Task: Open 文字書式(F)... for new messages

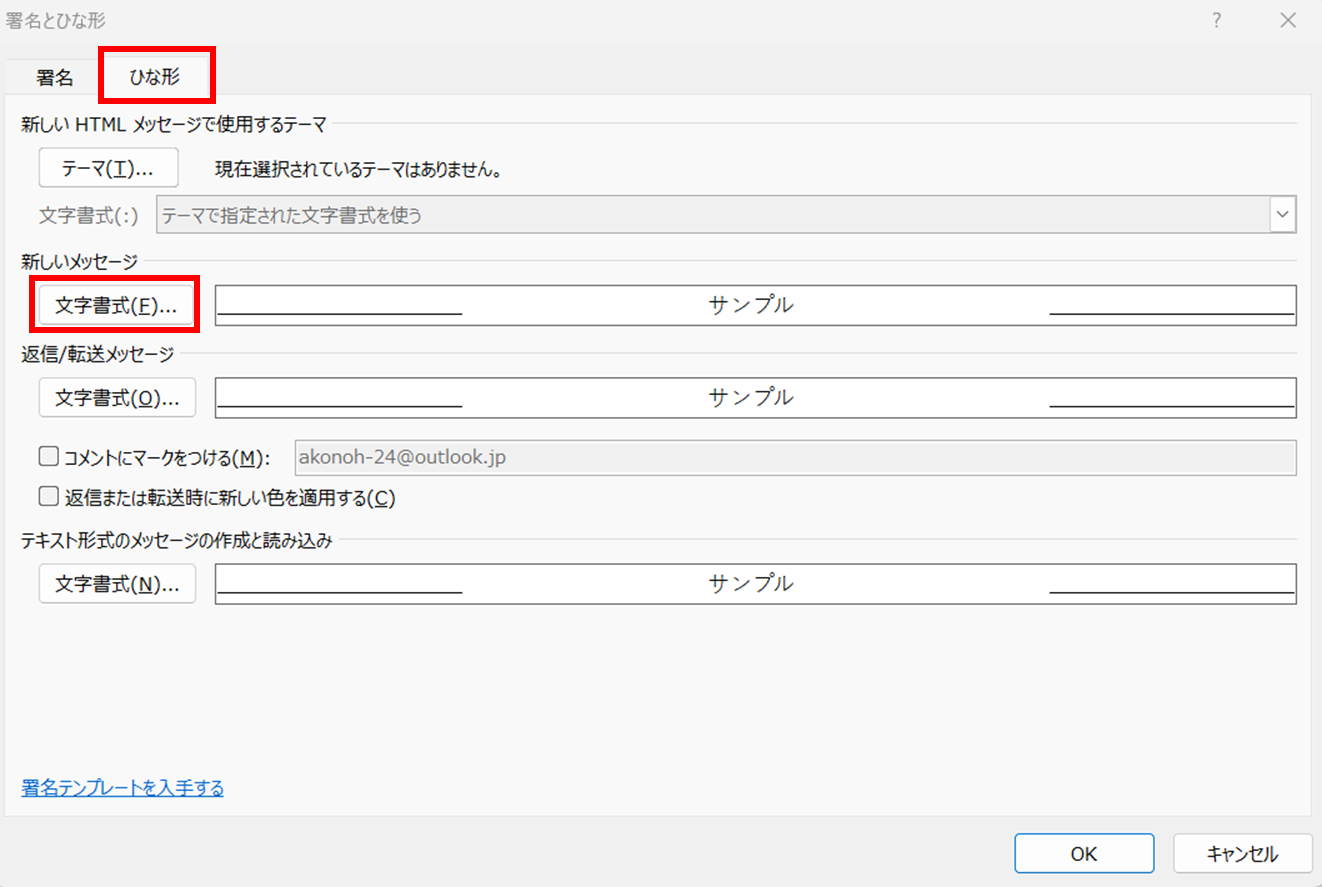Action: pos(116,306)
